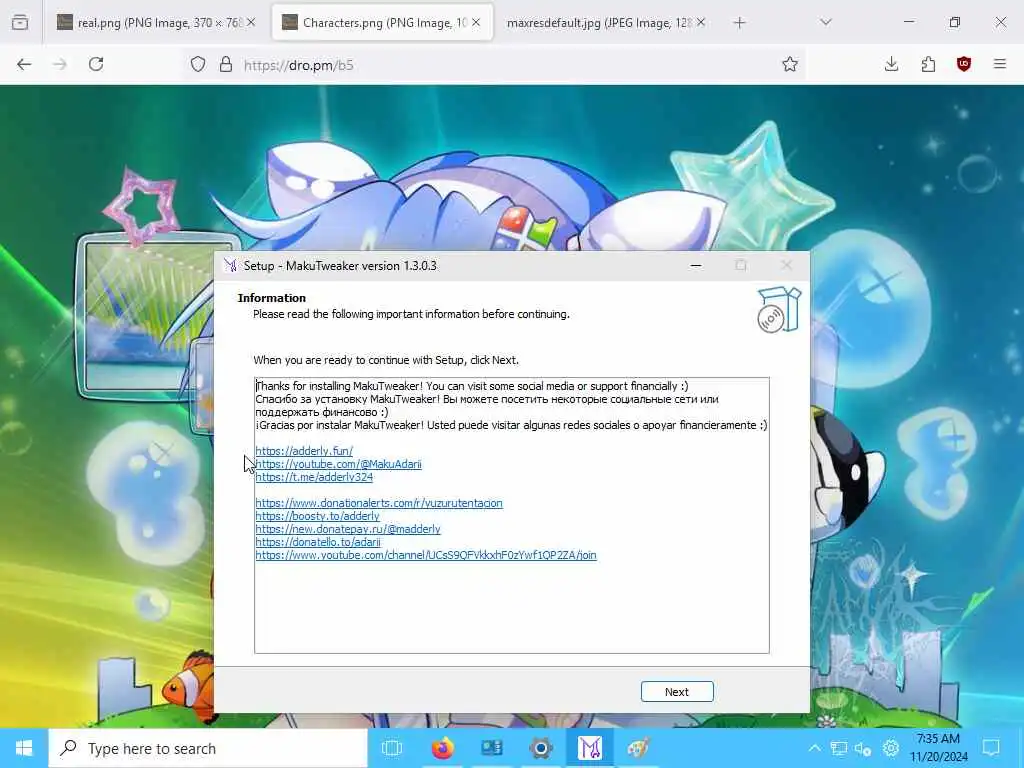
Task: Open the list all tabs dropdown
Action: tap(825, 22)
